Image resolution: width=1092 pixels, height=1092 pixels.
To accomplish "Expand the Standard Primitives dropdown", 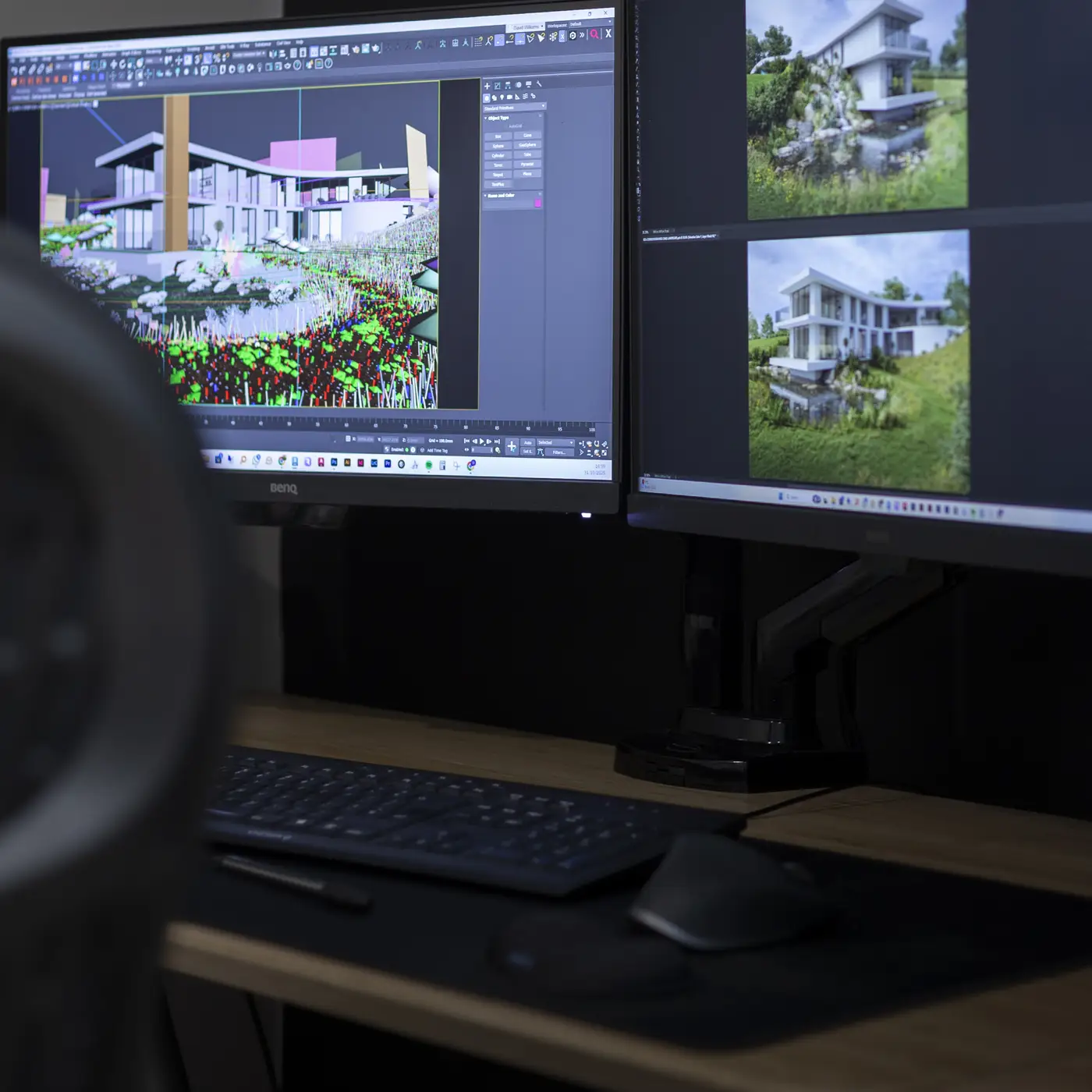I will coord(513,108).
